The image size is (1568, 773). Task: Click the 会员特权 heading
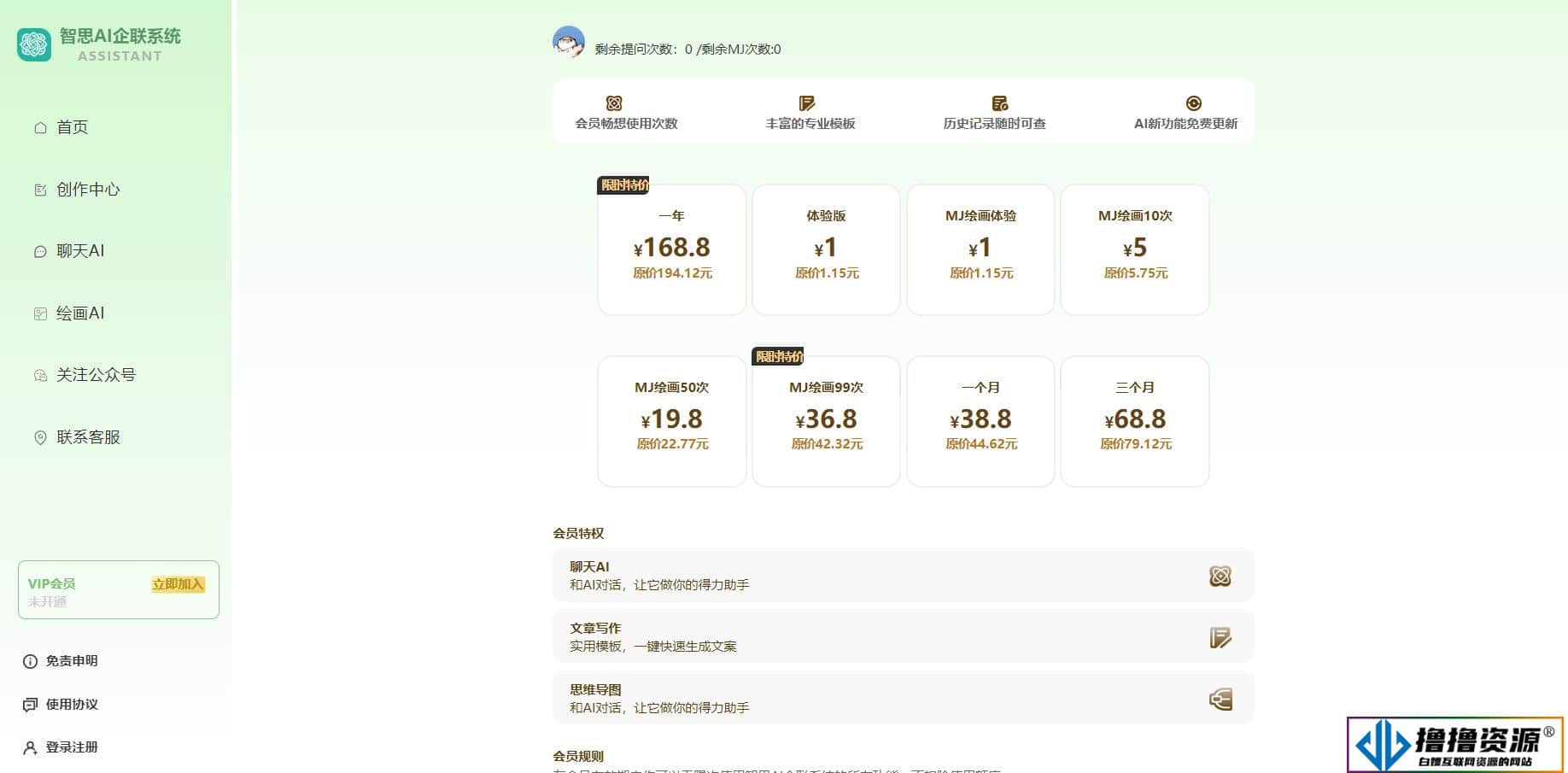(578, 533)
